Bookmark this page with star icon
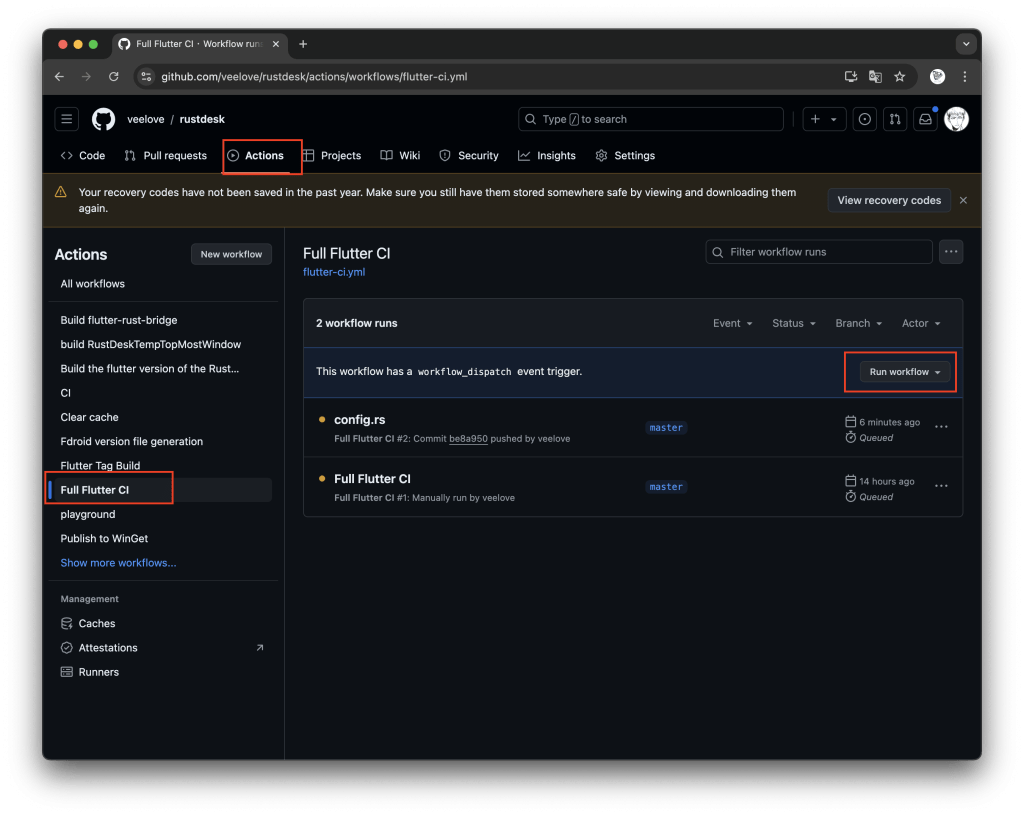The height and width of the screenshot is (816, 1024). [x=900, y=76]
